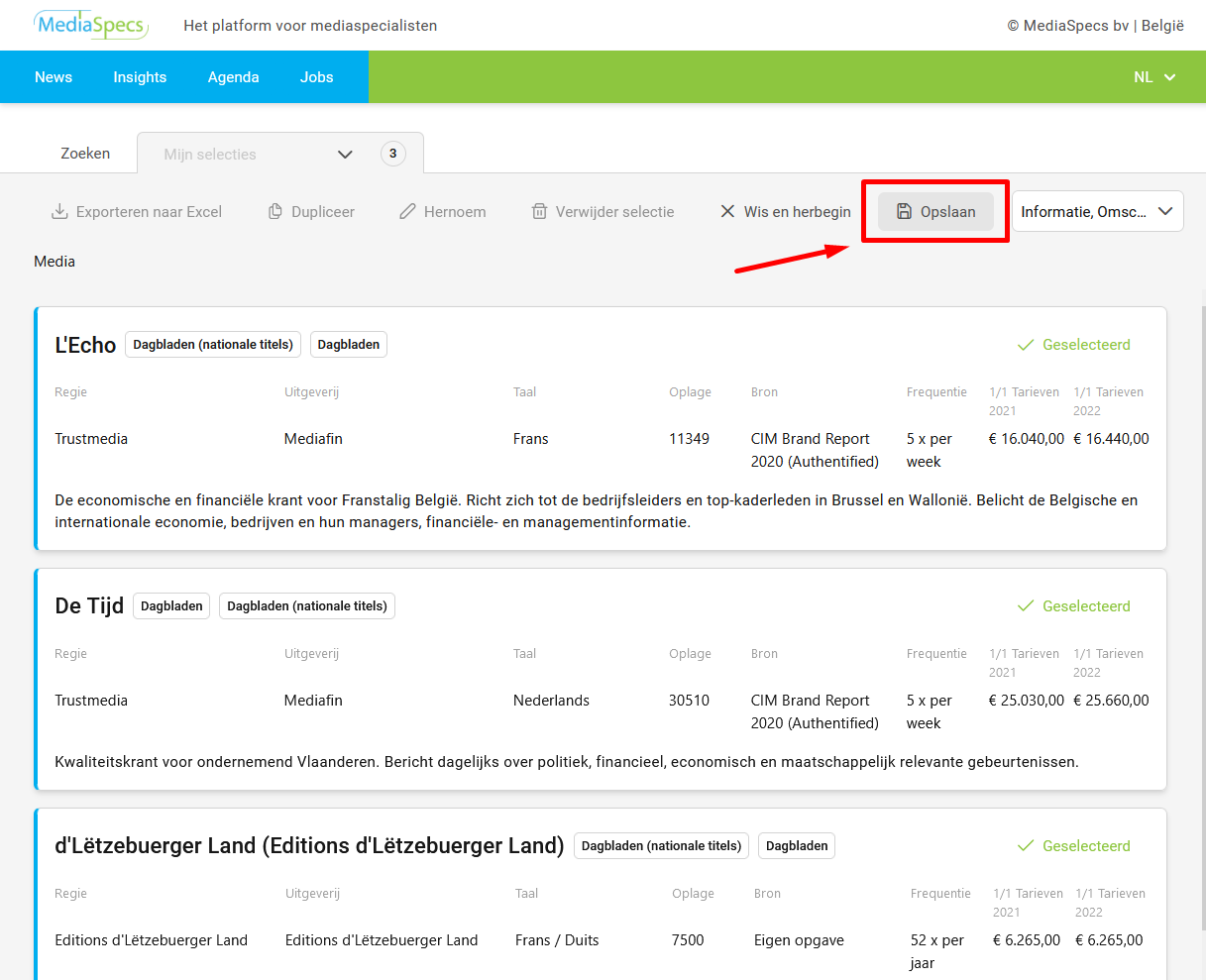
Task: Go to the Jobs menu item
Action: [x=316, y=77]
